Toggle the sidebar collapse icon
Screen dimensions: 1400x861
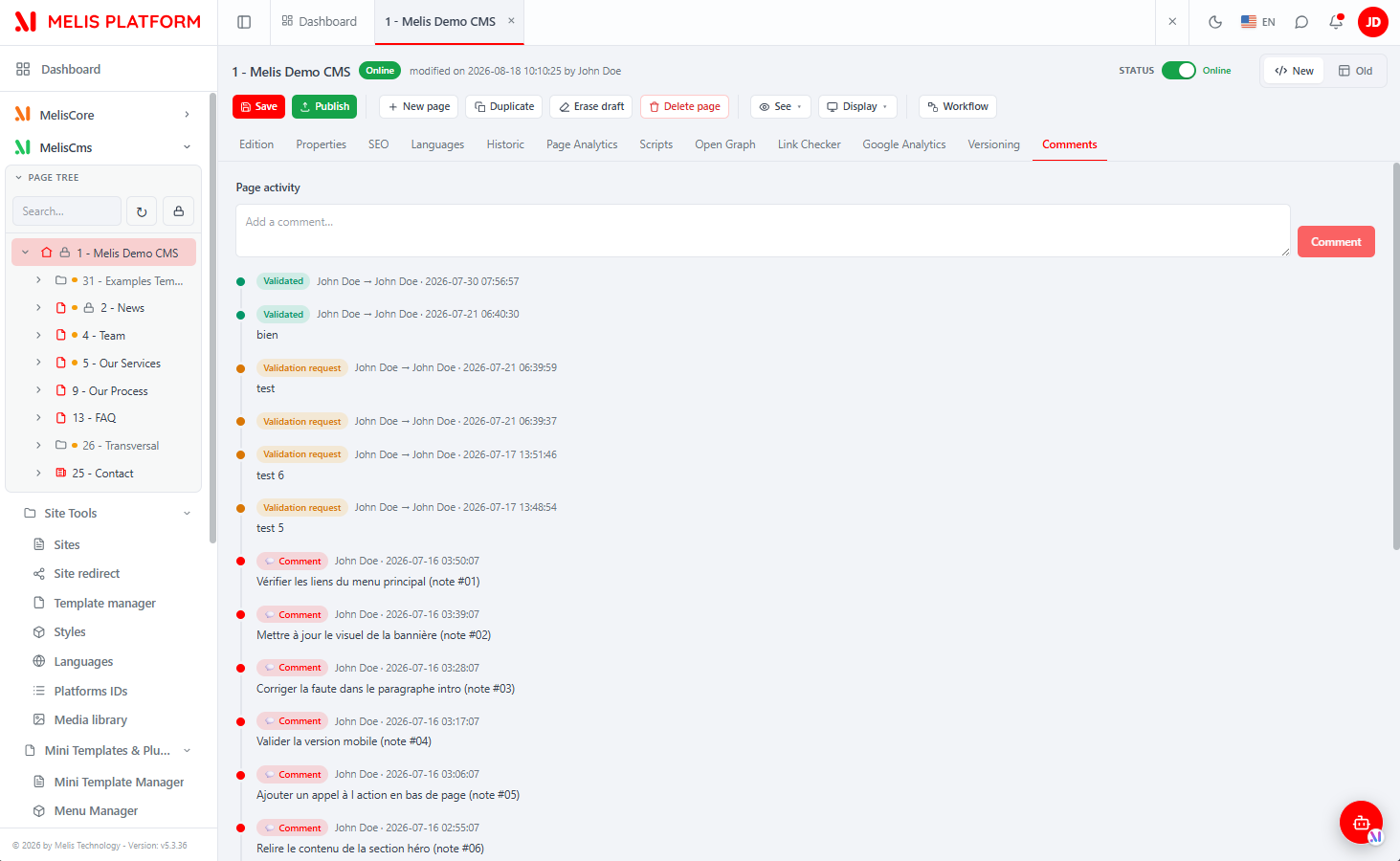(x=244, y=22)
